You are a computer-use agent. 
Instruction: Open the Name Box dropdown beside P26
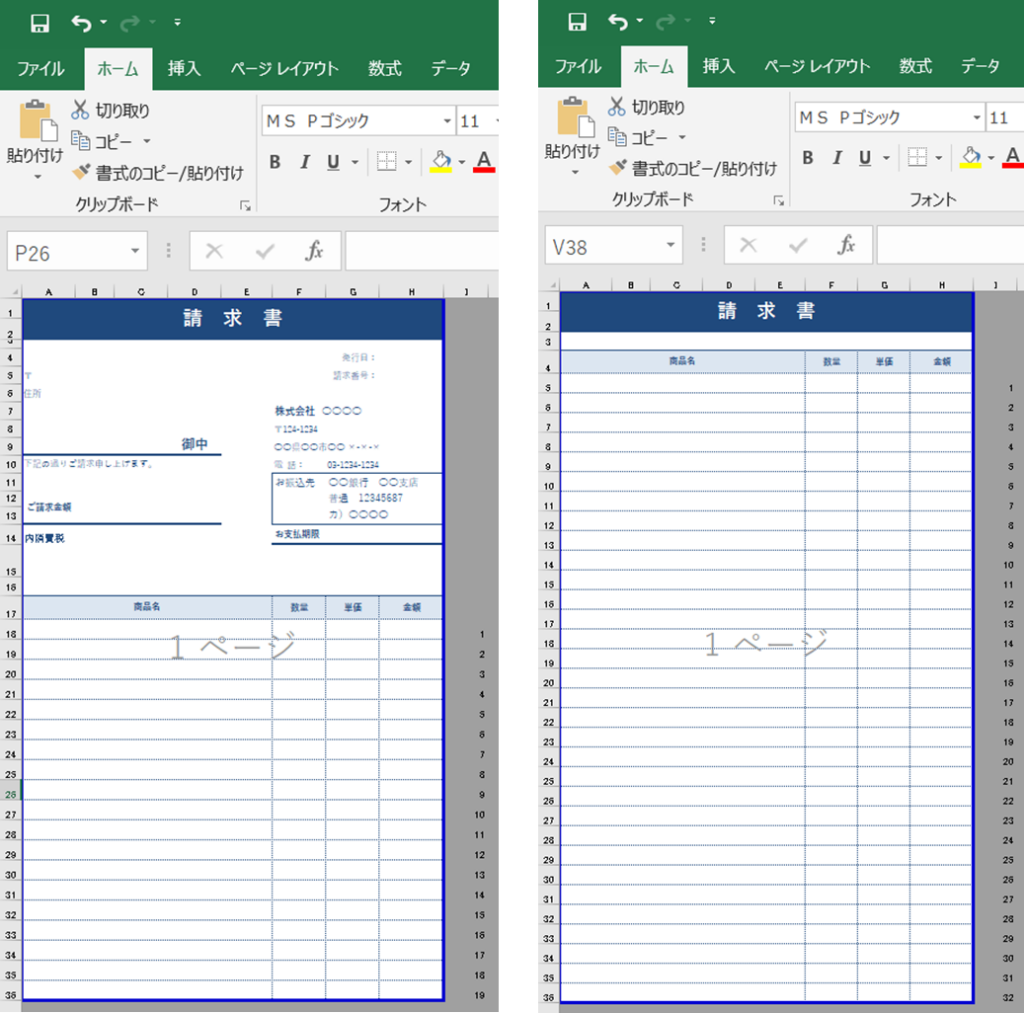tap(135, 251)
